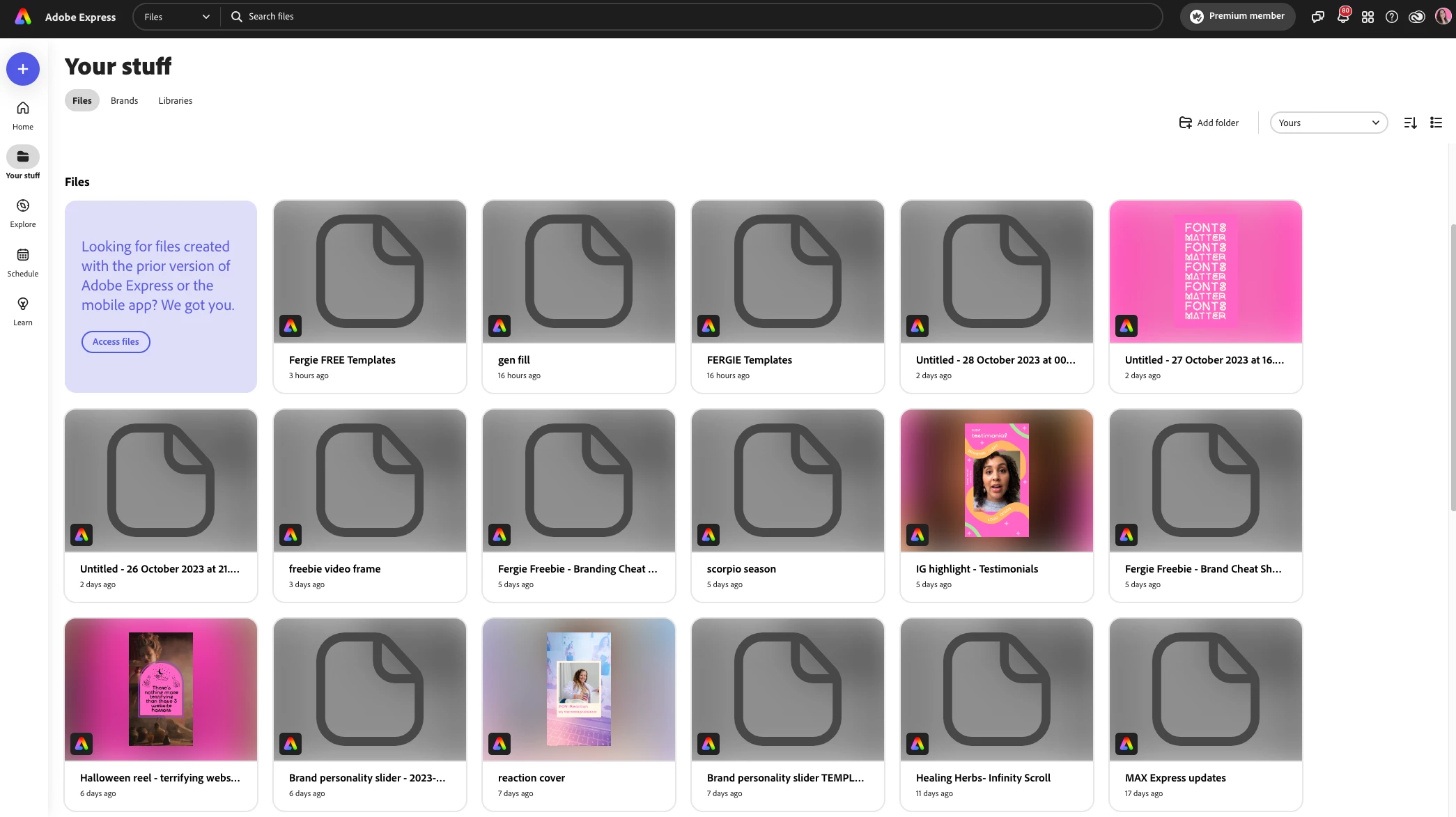1456x817 pixels.
Task: Open the Explore section in sidebar
Action: click(23, 212)
